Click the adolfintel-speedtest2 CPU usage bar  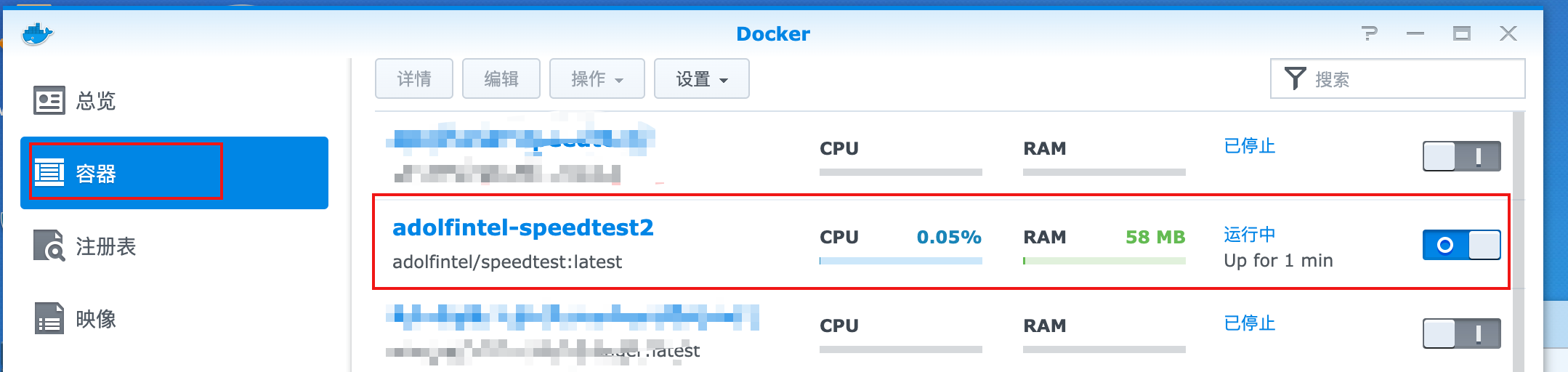tap(900, 261)
